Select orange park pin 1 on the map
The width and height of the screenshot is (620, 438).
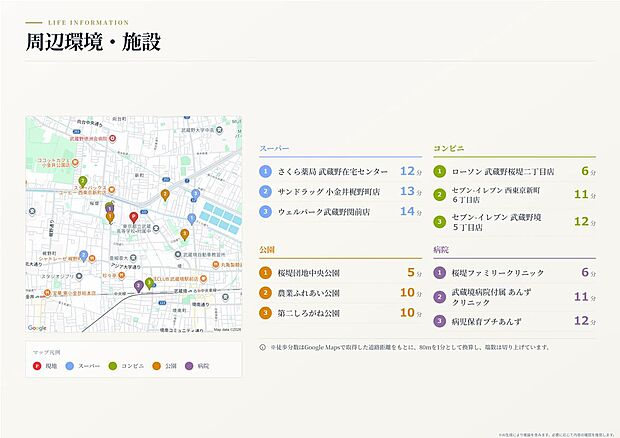(x=110, y=217)
